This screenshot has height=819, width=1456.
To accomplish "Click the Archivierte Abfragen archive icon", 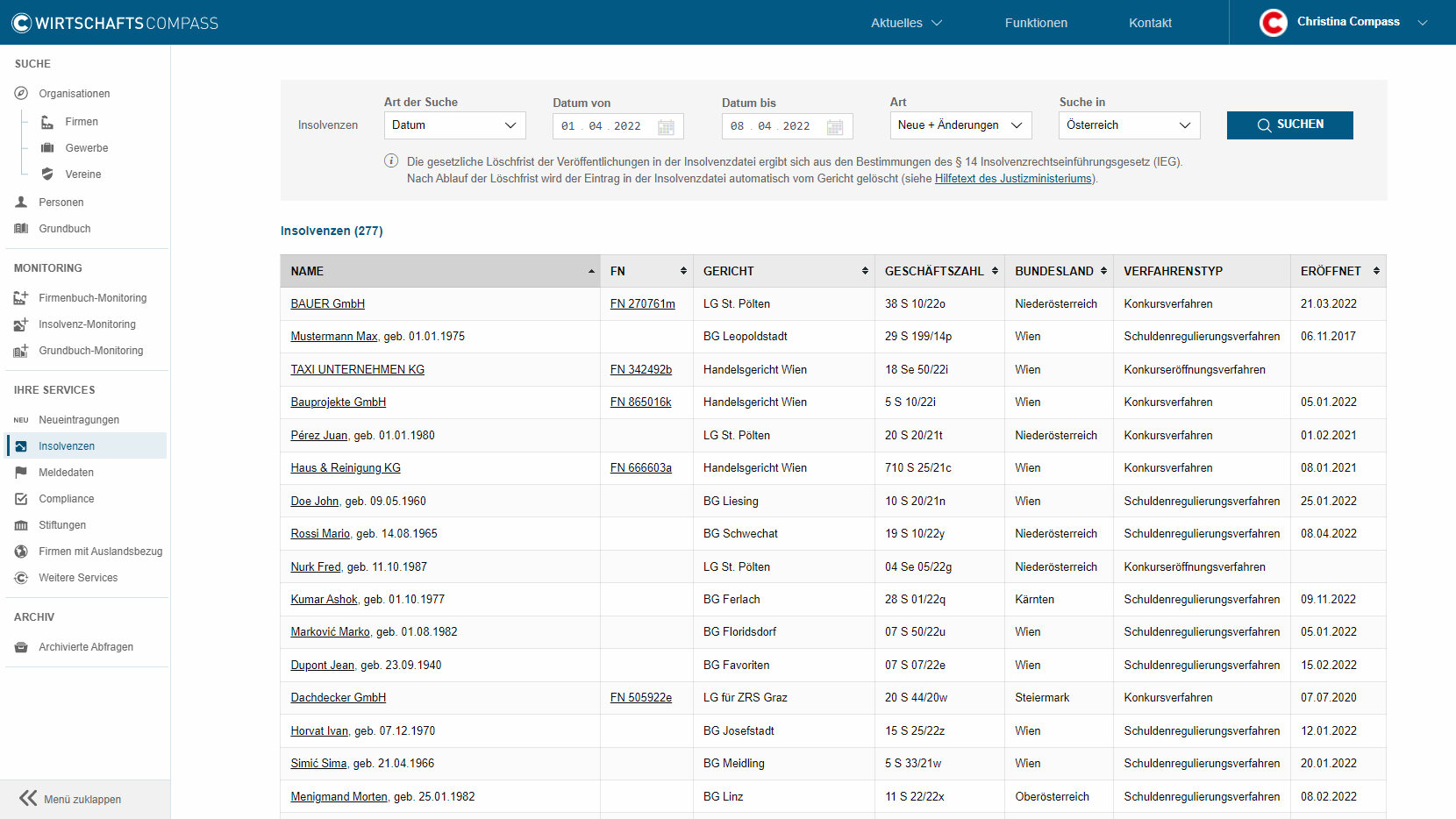I will coord(21,647).
